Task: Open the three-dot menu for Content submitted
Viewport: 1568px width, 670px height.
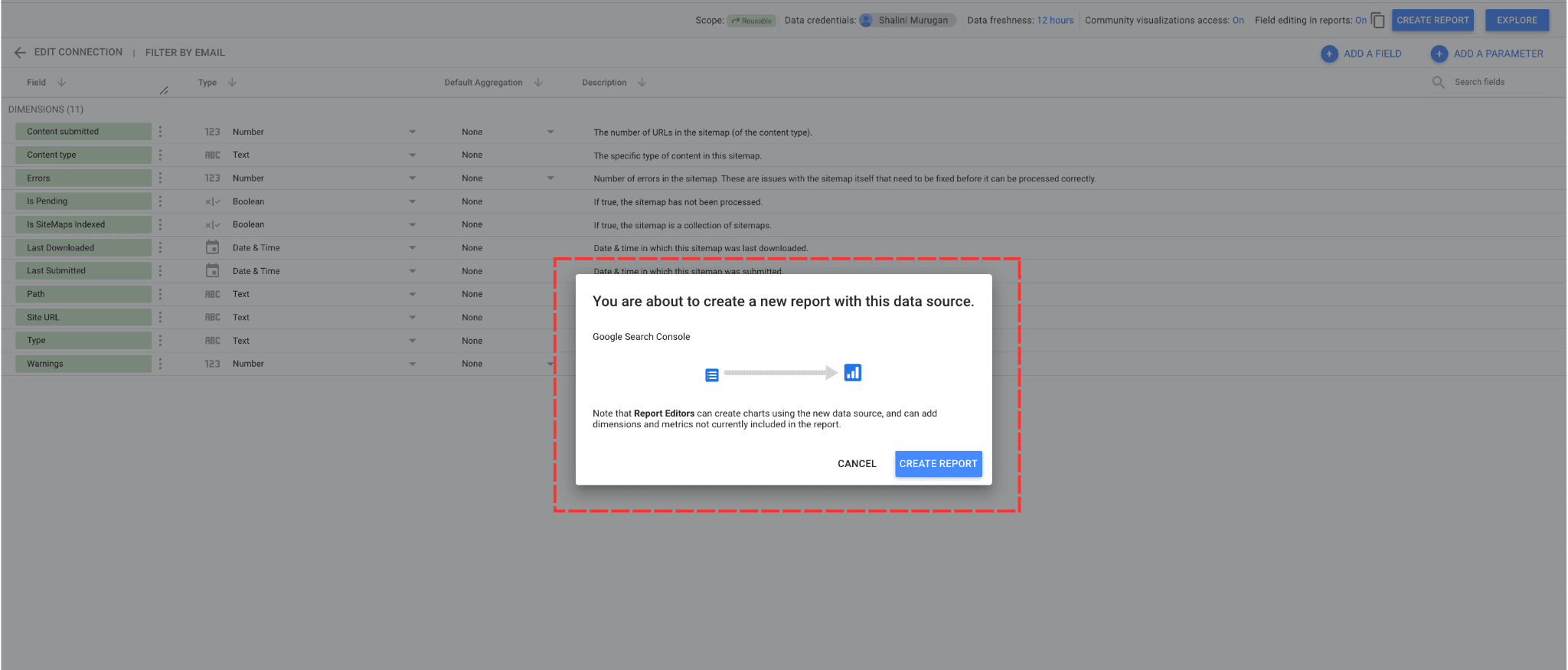Action: (x=160, y=132)
